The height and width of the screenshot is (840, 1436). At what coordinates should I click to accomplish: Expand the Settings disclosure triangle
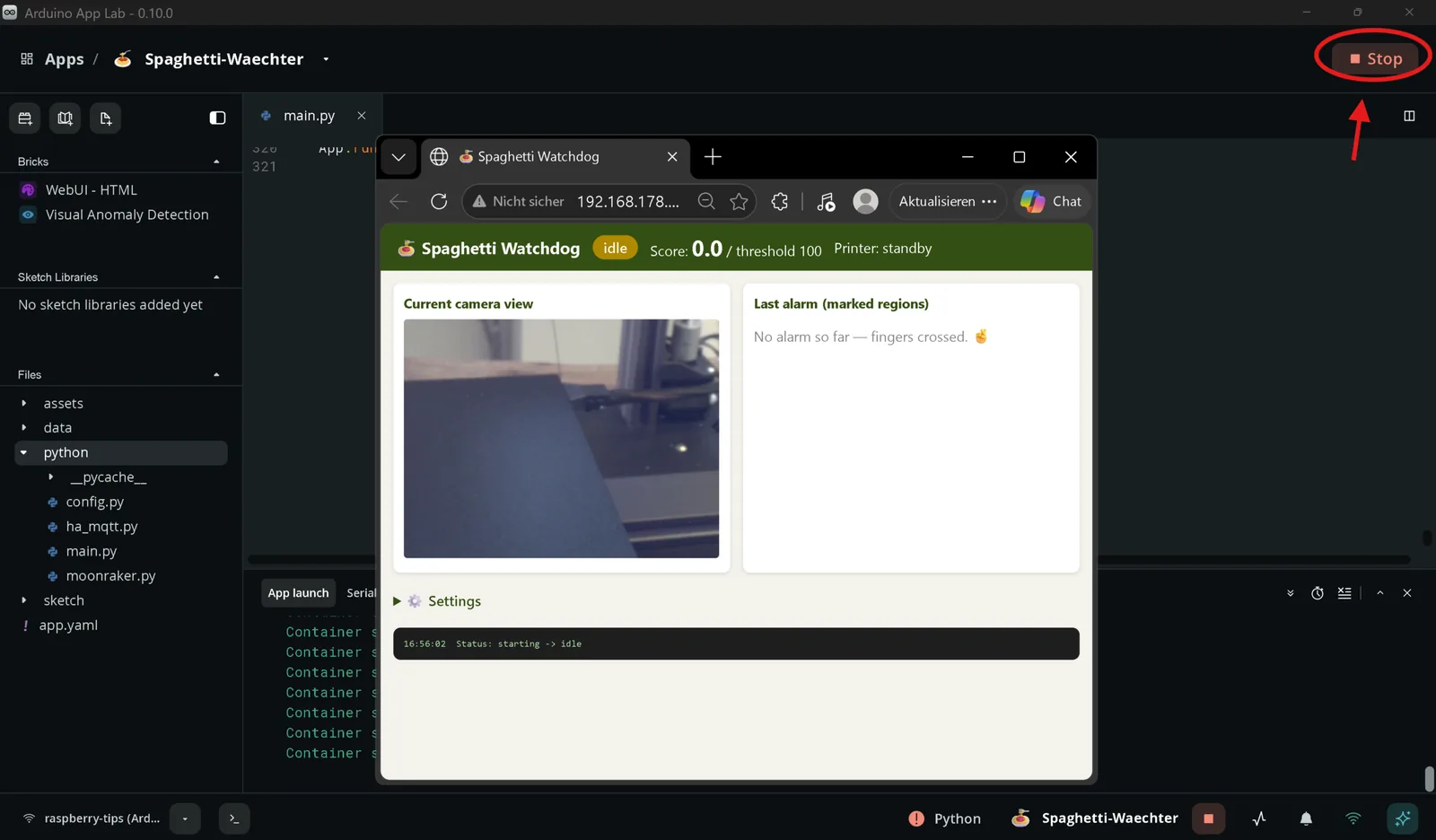397,601
